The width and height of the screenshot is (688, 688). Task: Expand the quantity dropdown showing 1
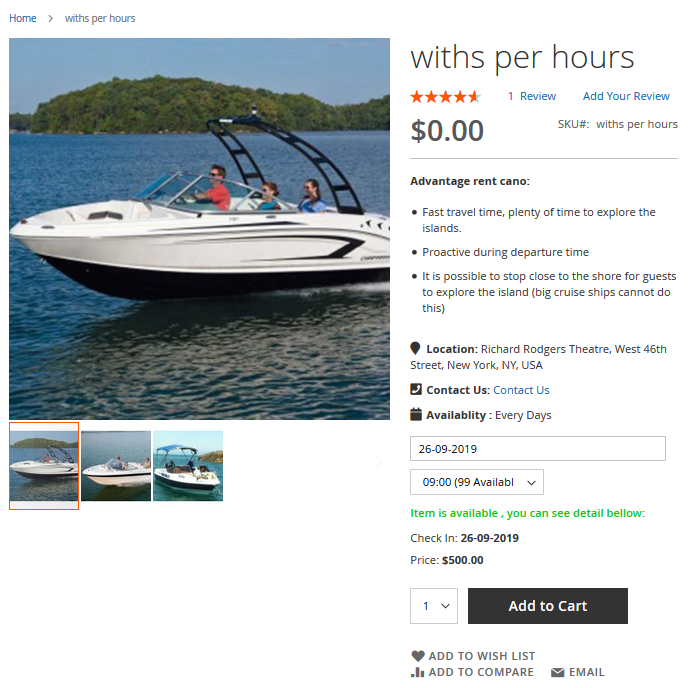coord(434,606)
